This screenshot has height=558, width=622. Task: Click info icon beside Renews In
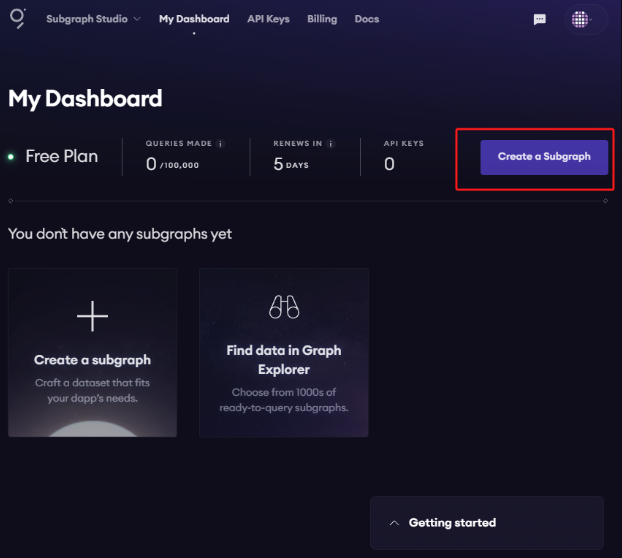330,144
